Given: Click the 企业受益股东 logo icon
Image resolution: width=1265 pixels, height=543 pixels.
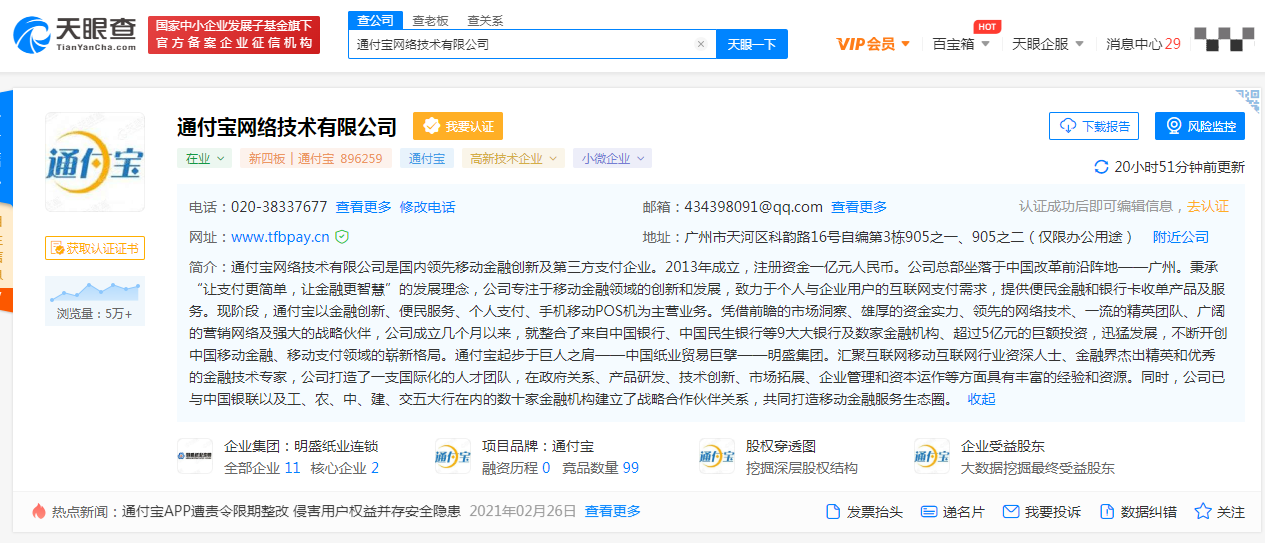Looking at the screenshot, I should point(932,456).
